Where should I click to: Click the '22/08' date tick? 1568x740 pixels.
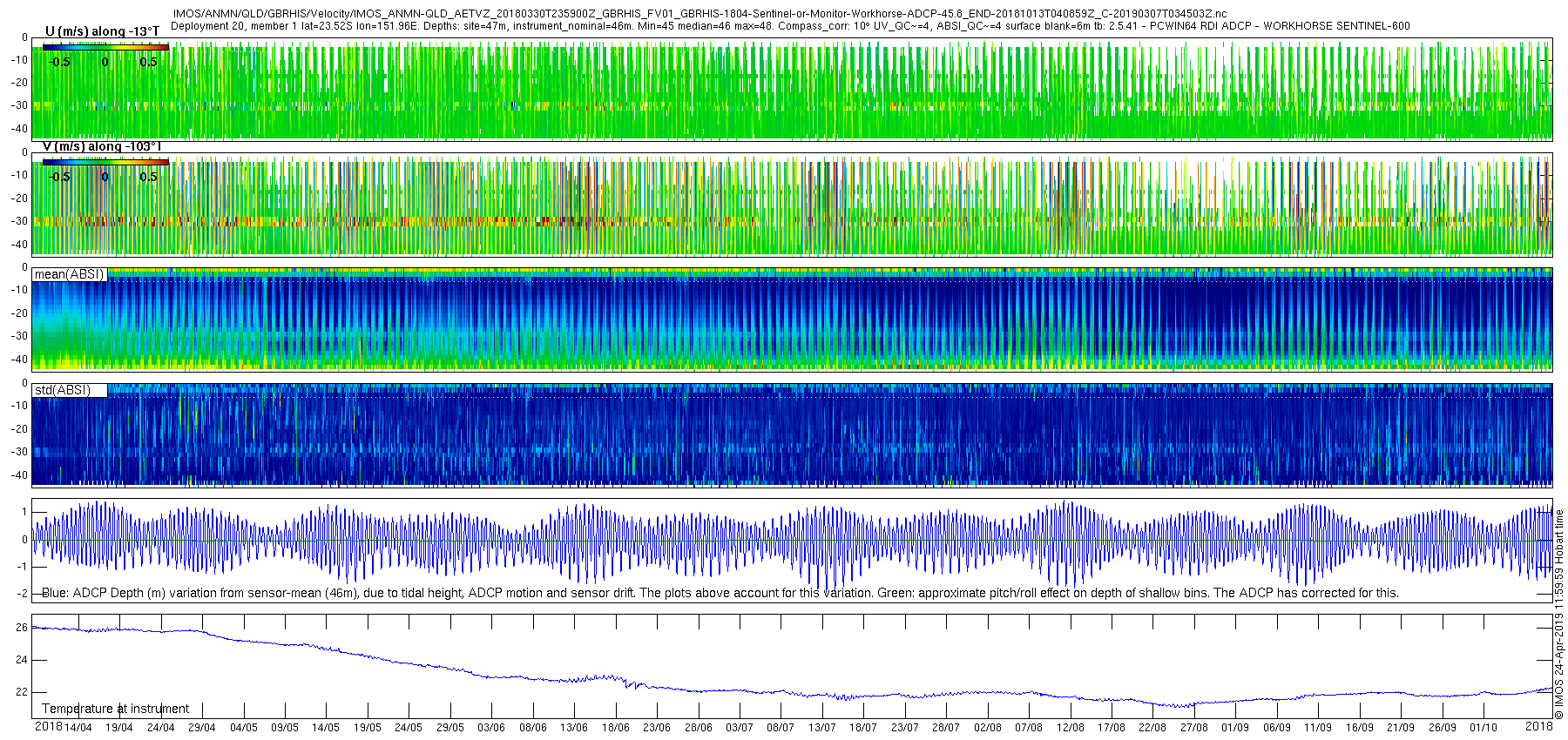1152,728
